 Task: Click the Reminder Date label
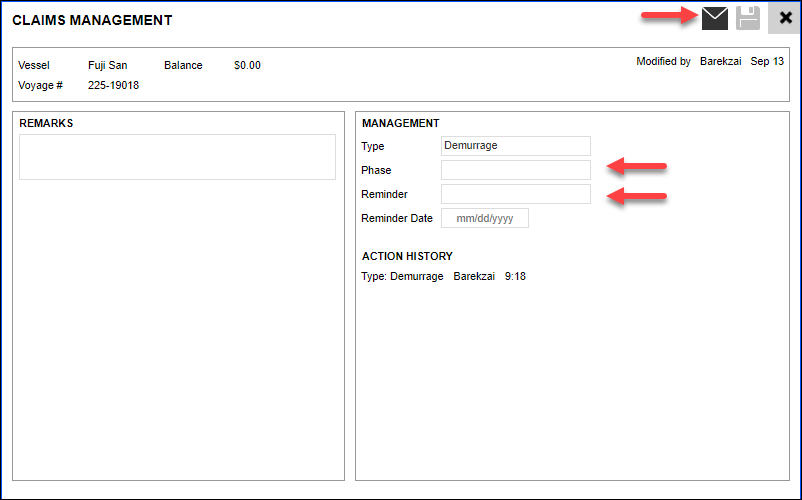pos(397,218)
